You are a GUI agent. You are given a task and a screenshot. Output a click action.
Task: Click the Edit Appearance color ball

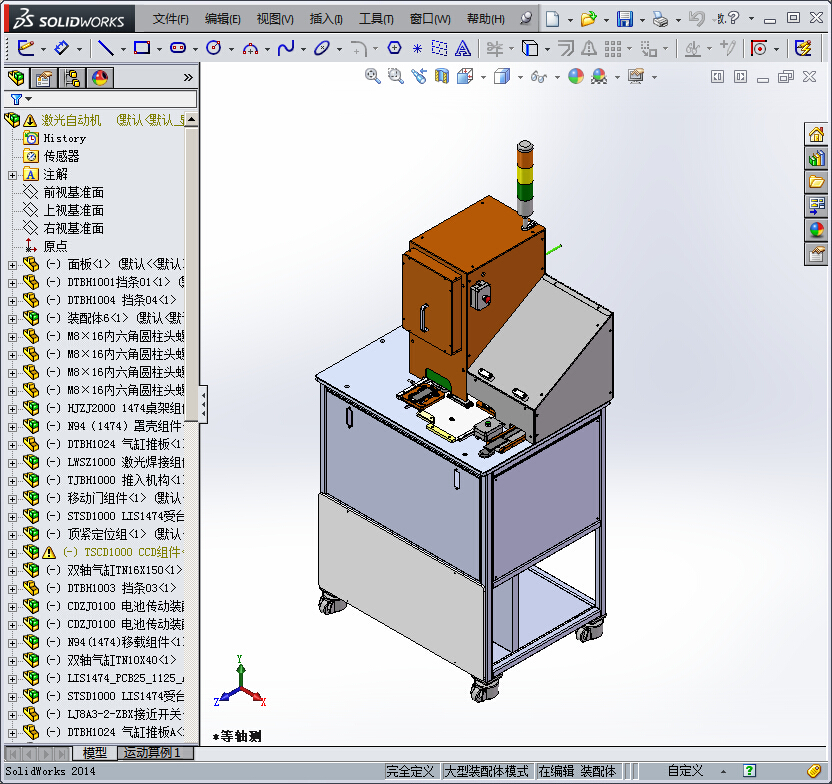(576, 76)
